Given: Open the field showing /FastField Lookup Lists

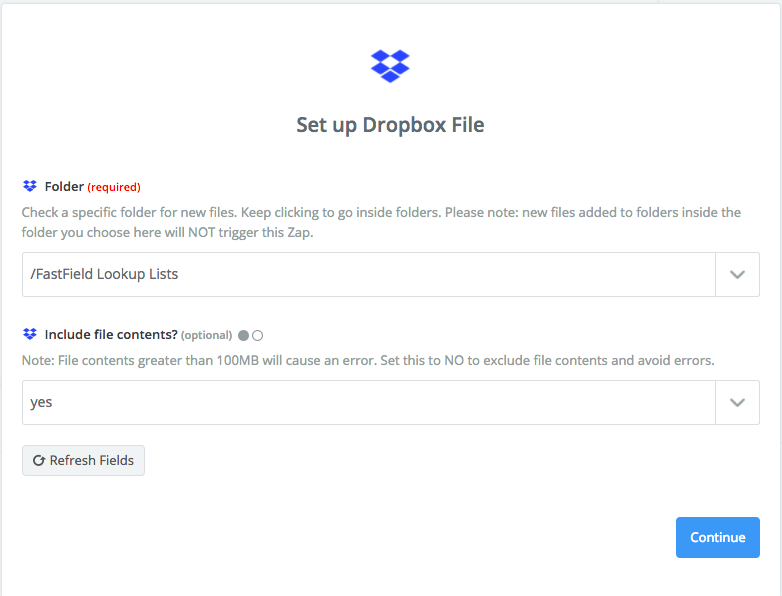Looking at the screenshot, I should click(x=368, y=275).
